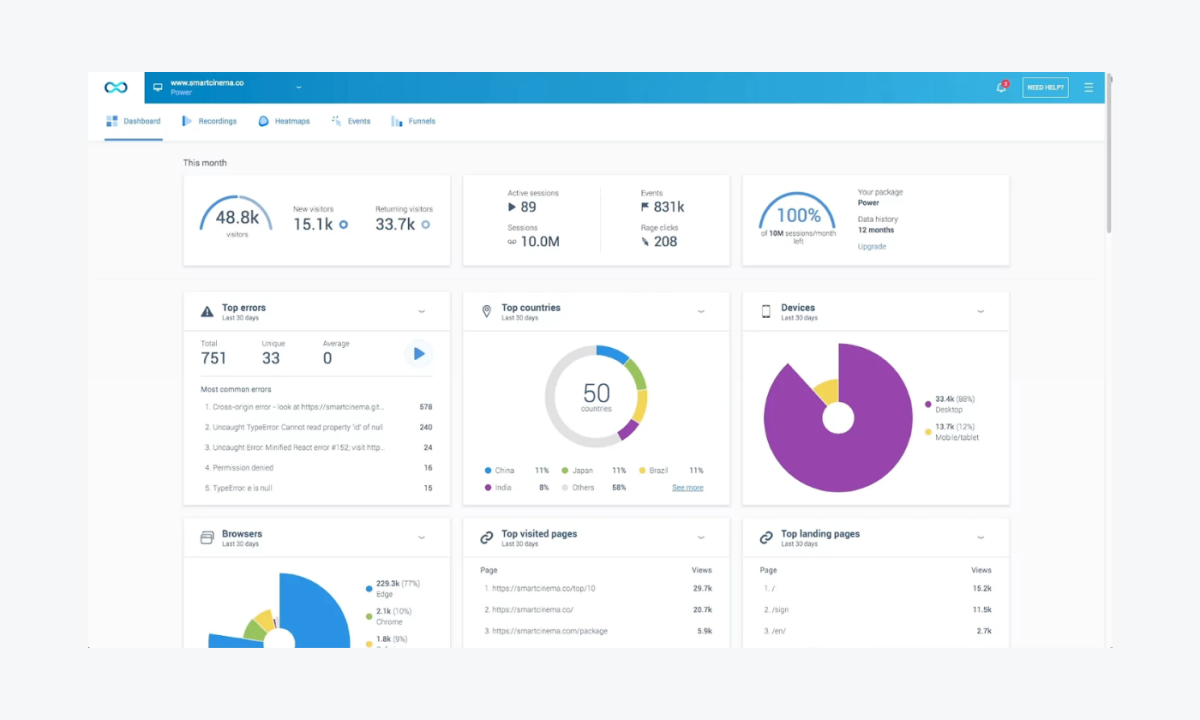This screenshot has height=720, width=1200.
Task: Click the infinity logo
Action: pos(114,87)
